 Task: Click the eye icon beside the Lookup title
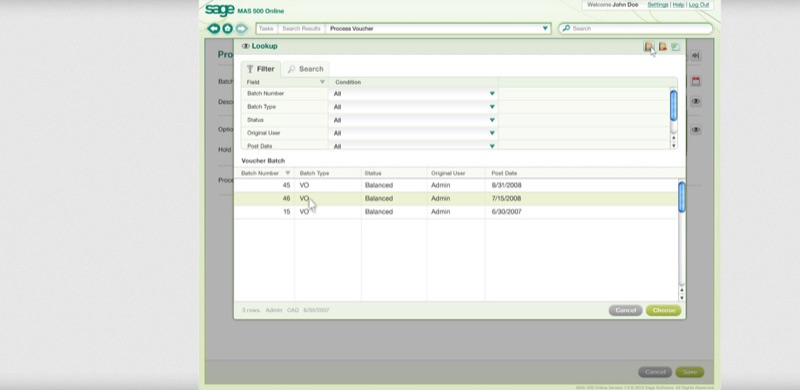pos(245,46)
